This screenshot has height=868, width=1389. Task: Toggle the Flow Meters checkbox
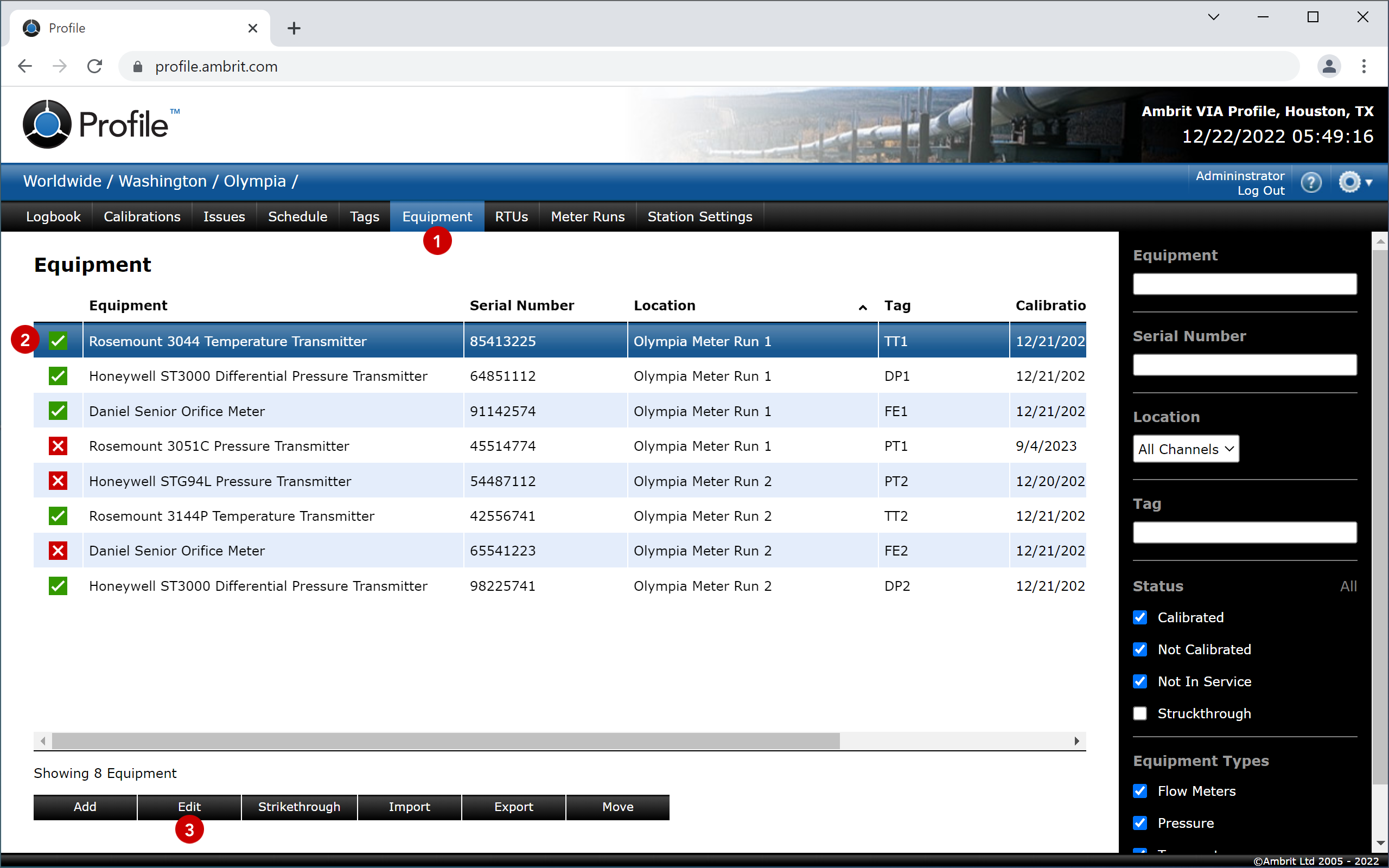point(1140,792)
